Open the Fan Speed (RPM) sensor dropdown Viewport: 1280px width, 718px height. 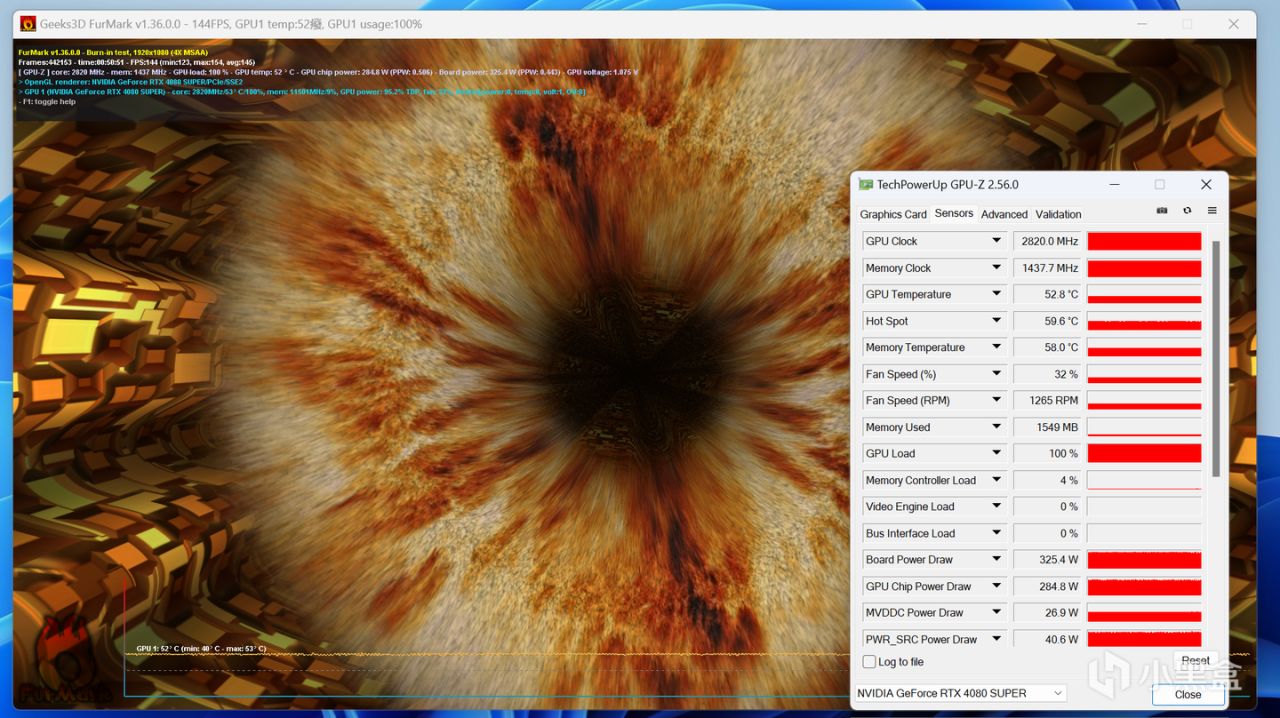[x=996, y=400]
